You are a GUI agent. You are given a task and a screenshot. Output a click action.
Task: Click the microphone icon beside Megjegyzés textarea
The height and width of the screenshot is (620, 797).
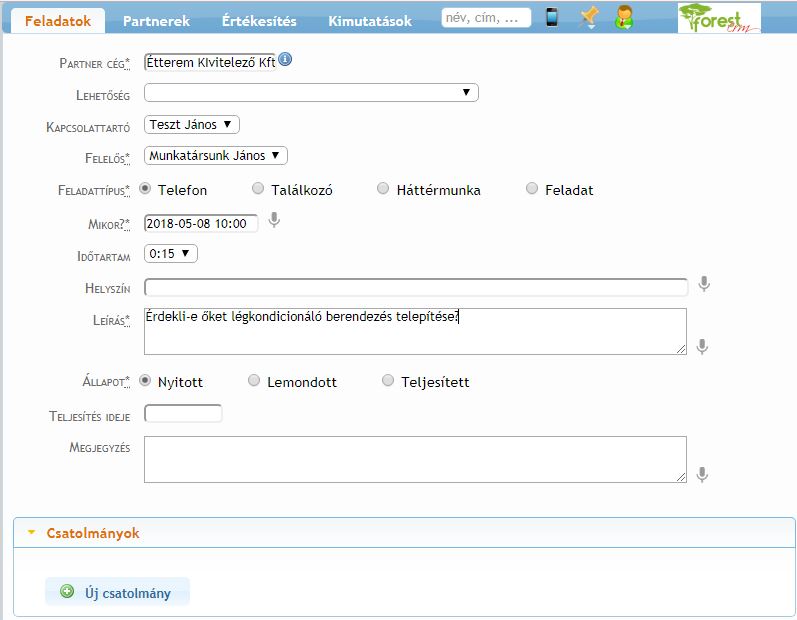pyautogui.click(x=703, y=474)
